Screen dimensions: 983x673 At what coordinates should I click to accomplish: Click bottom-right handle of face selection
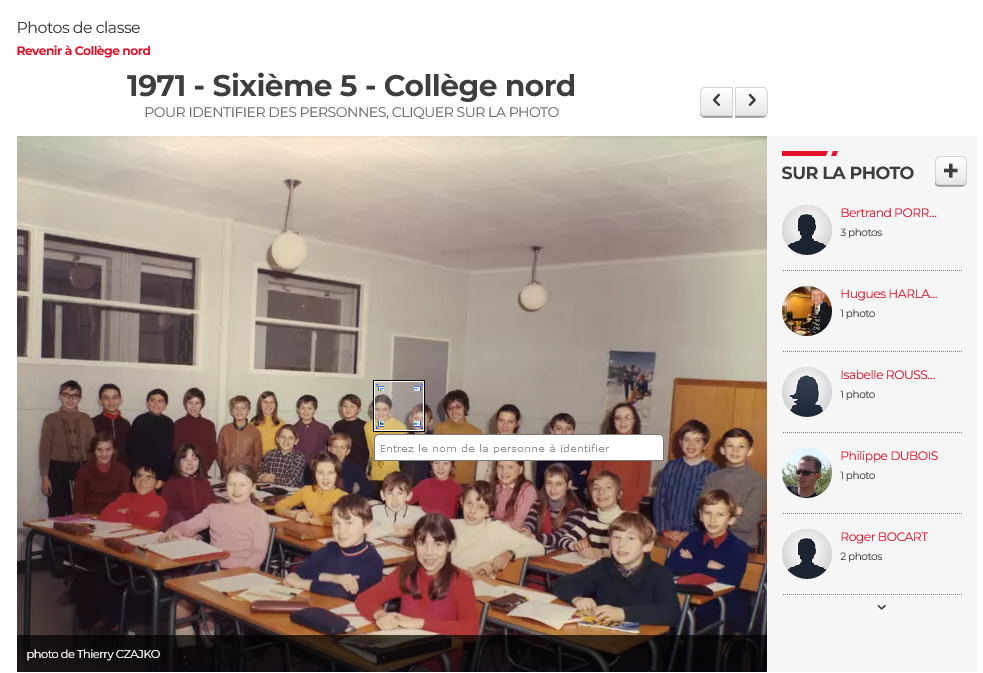point(418,425)
